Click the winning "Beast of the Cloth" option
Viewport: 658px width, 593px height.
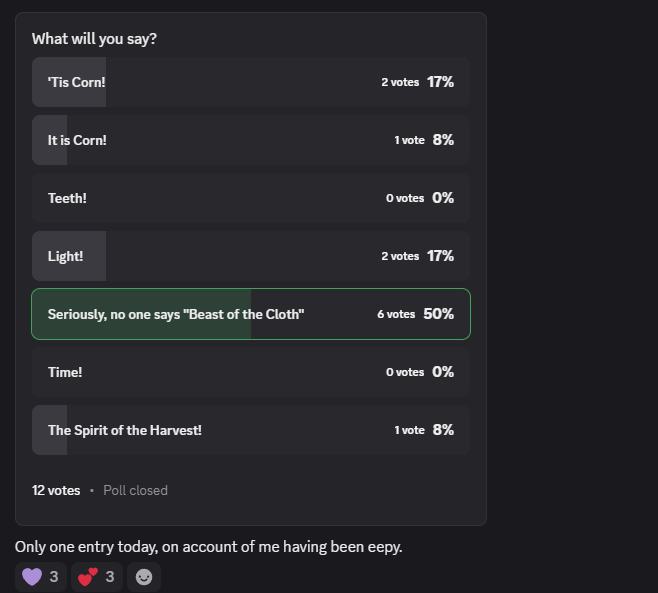pyautogui.click(x=251, y=314)
